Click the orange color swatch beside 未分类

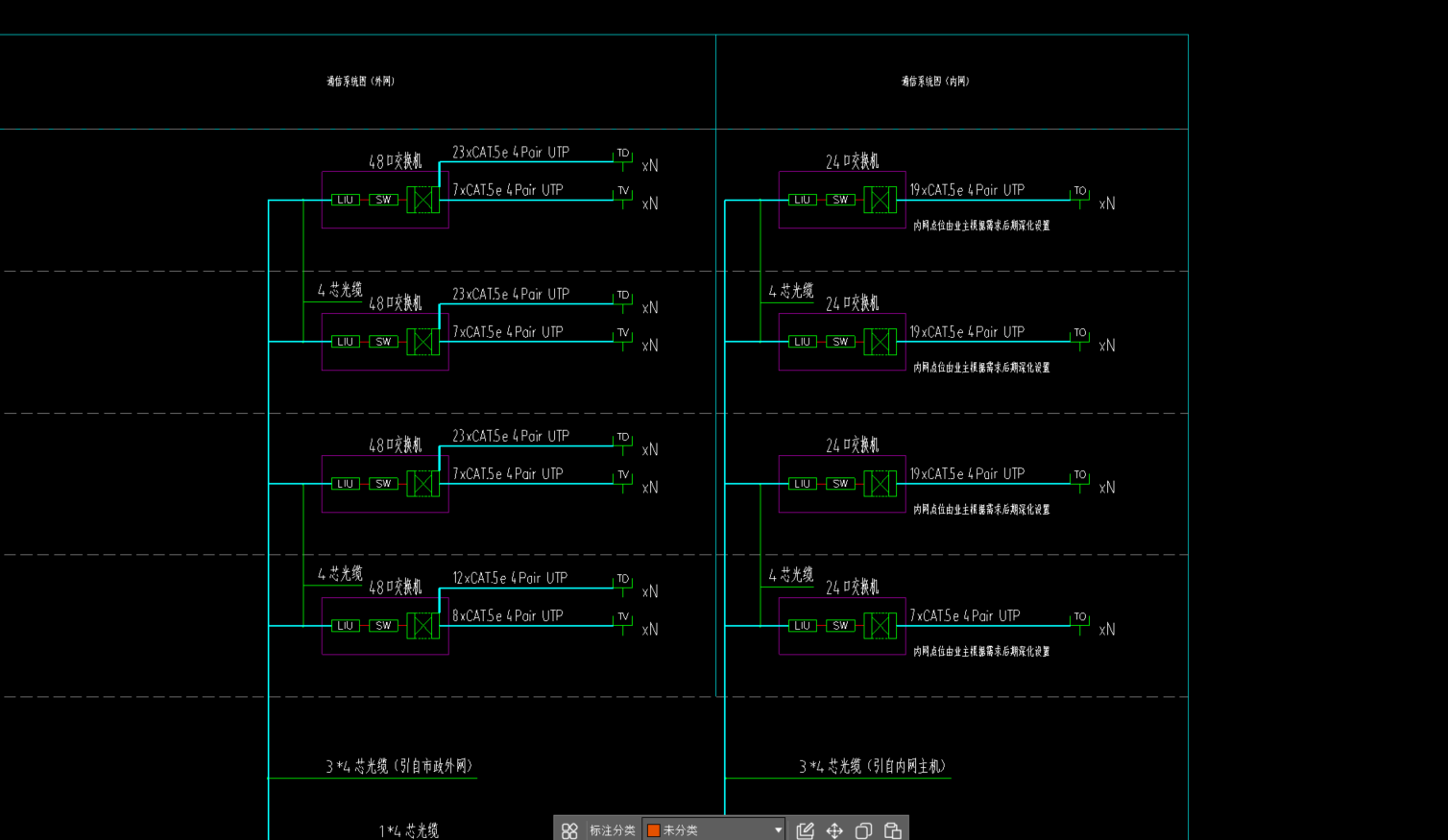654,830
